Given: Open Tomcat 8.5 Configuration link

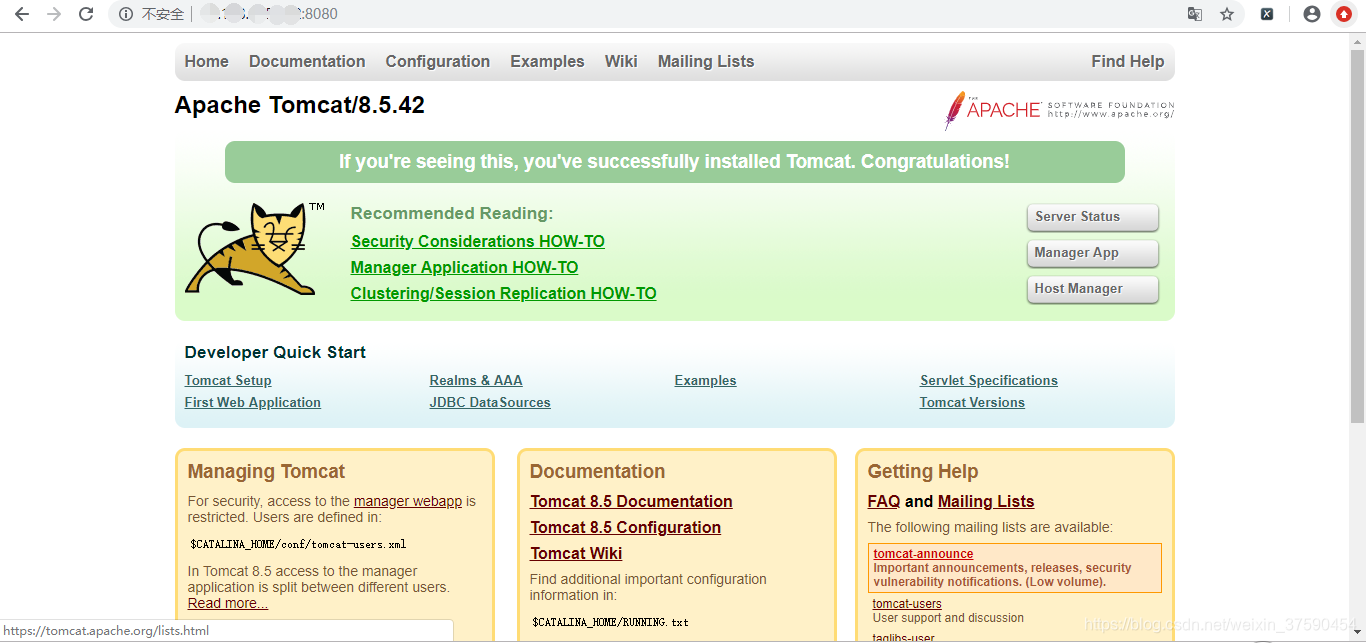Looking at the screenshot, I should (x=625, y=527).
